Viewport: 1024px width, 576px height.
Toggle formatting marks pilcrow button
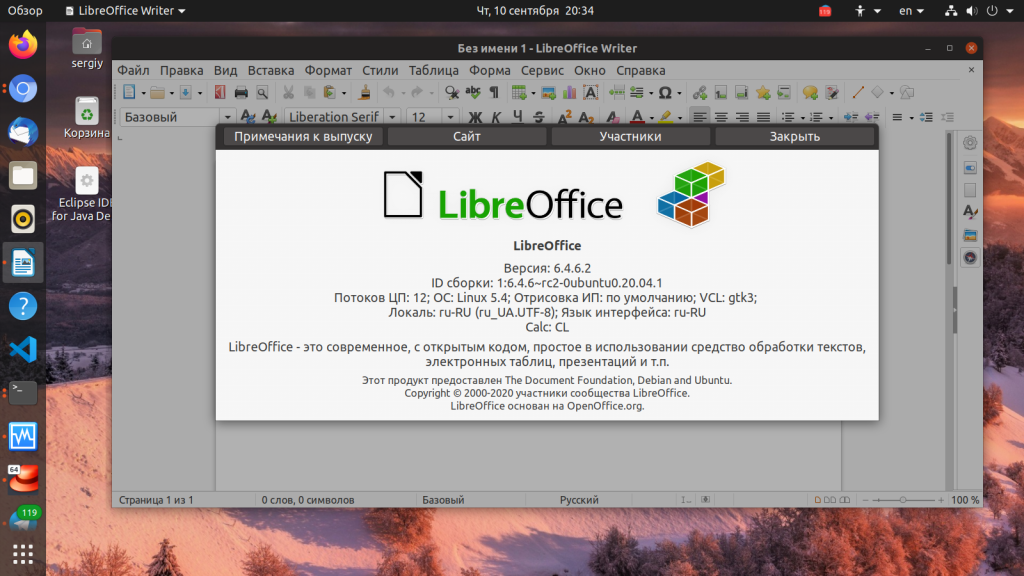[494, 93]
